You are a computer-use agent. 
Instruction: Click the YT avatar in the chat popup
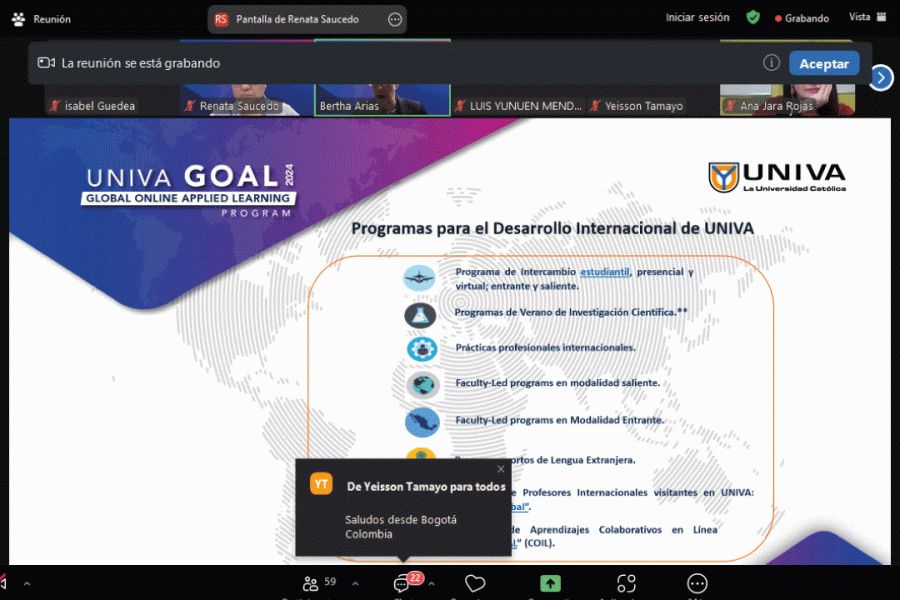(x=321, y=484)
